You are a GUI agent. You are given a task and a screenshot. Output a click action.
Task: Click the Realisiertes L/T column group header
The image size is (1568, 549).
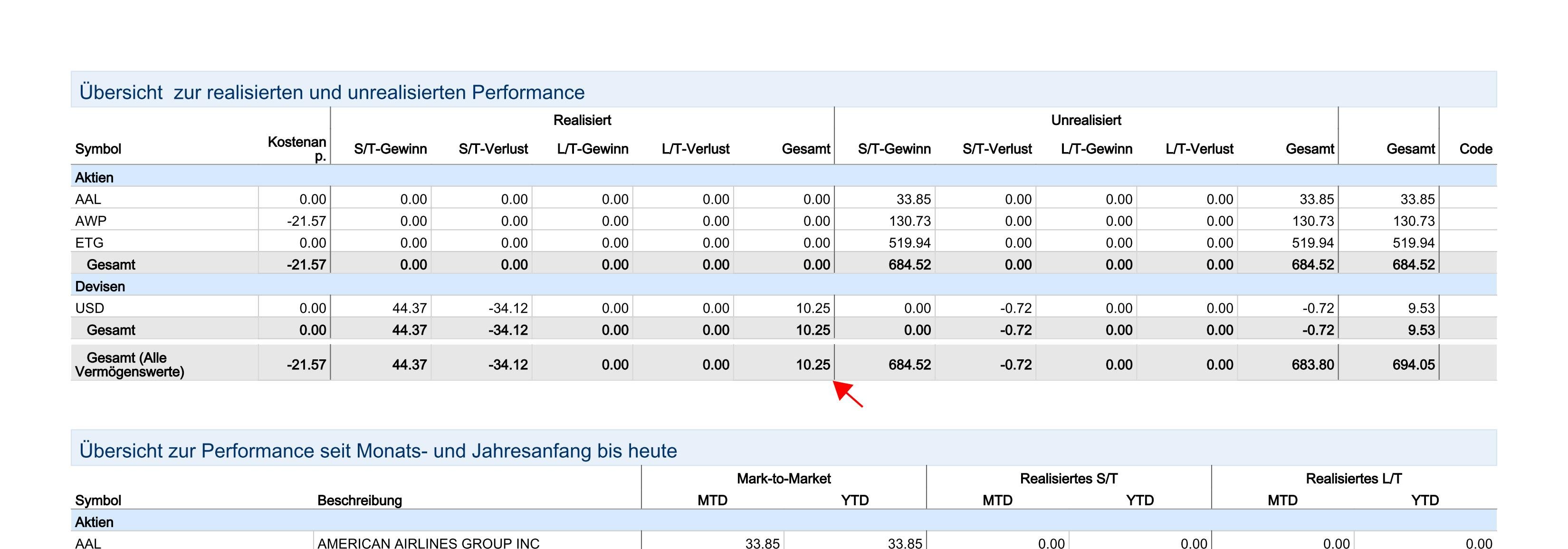tap(1353, 478)
